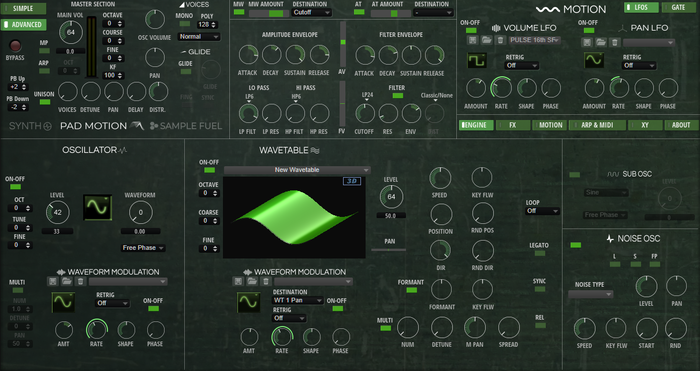This screenshot has width=700, height=371.
Task: Toggle the Pan LFO On-Off switch
Action: [589, 30]
